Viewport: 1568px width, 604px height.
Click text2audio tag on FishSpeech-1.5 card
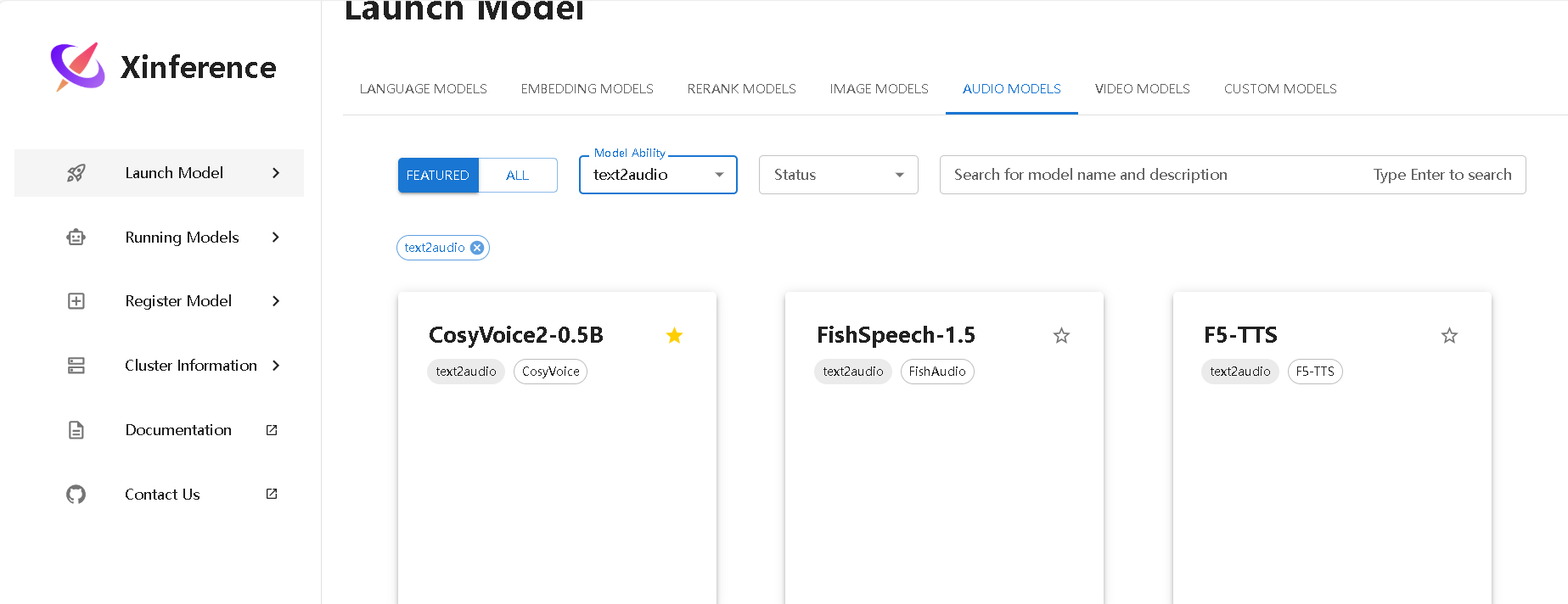pyautogui.click(x=853, y=372)
